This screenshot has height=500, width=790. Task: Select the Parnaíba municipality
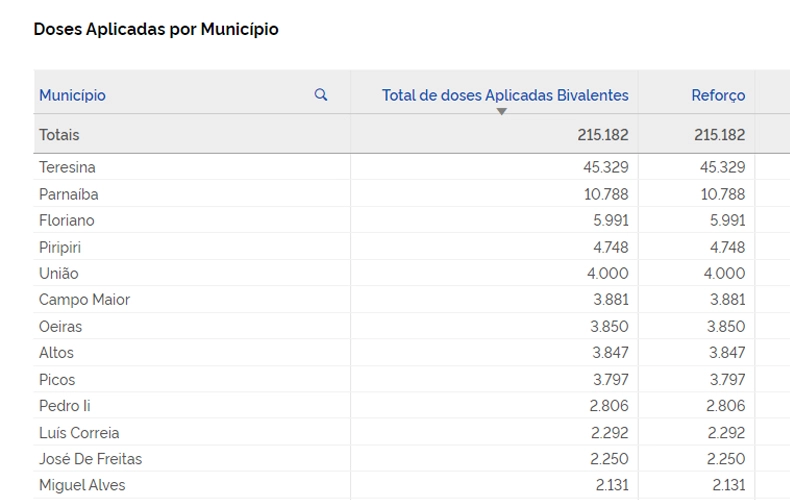click(69, 194)
